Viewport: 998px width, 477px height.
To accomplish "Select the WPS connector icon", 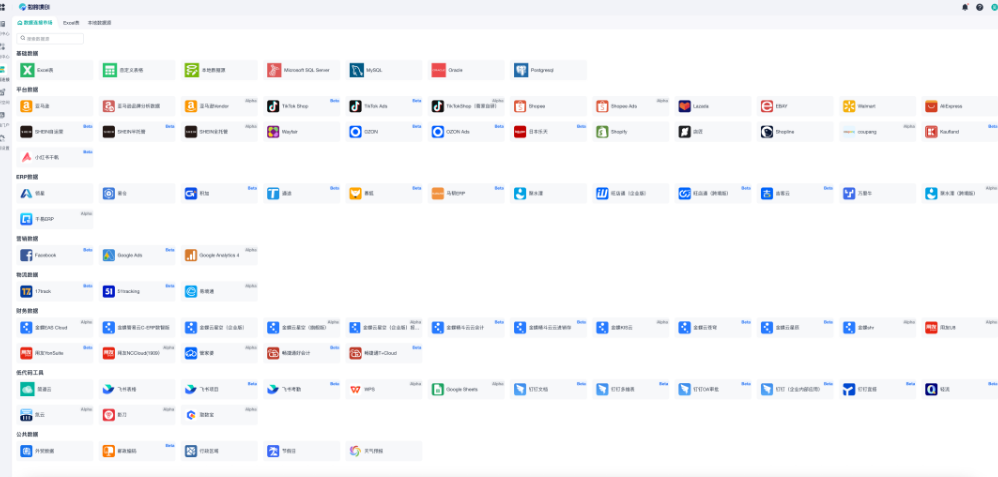I will click(x=356, y=389).
